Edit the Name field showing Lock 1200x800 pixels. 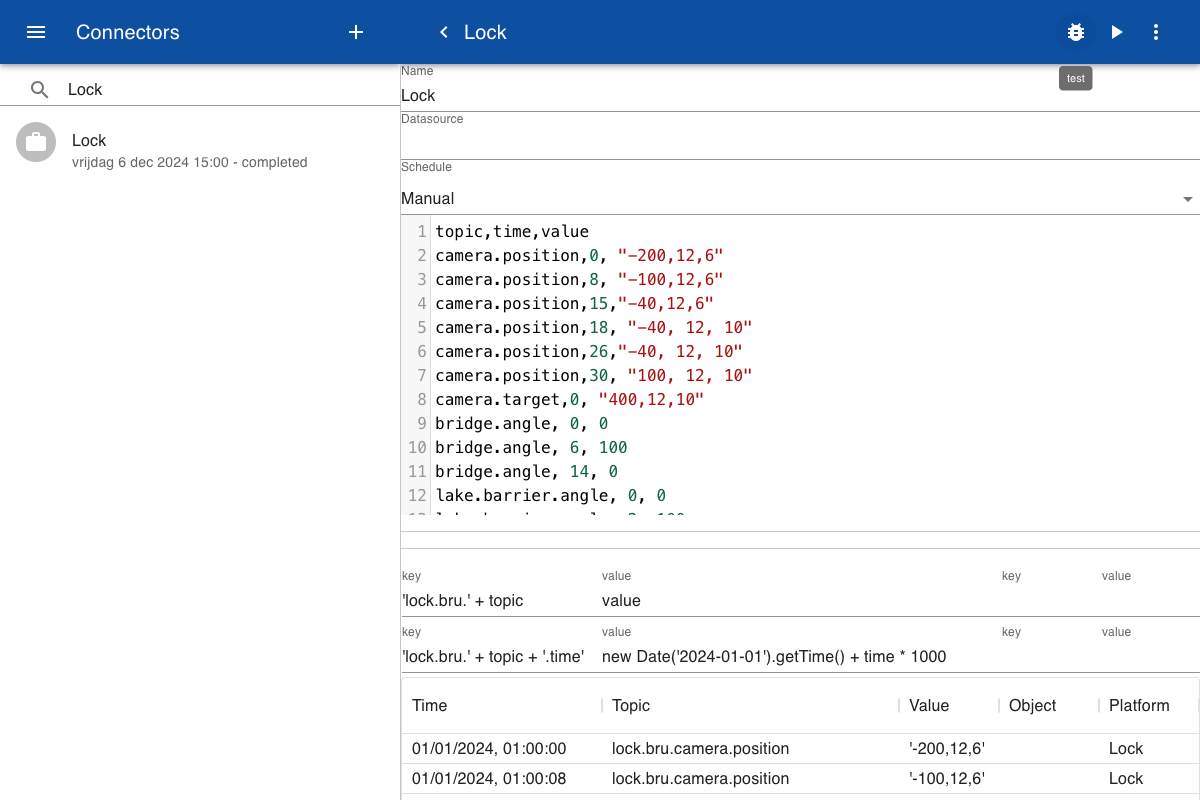pyautogui.click(x=800, y=95)
